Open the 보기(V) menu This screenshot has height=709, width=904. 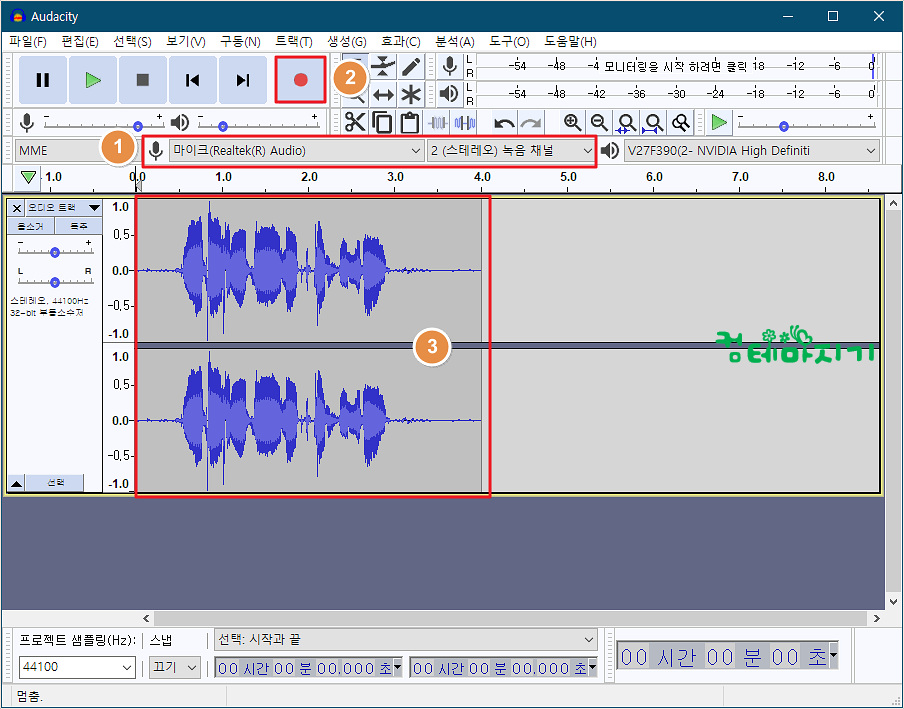tap(186, 42)
